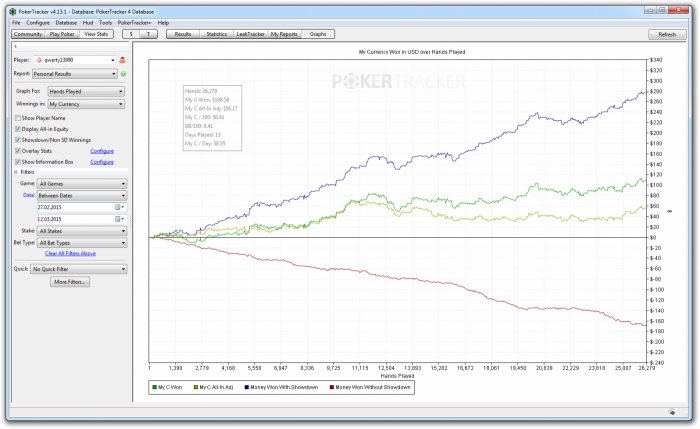Click the site icon next to qwerty13990
The height and width of the screenshot is (429, 700).
pyautogui.click(x=39, y=60)
